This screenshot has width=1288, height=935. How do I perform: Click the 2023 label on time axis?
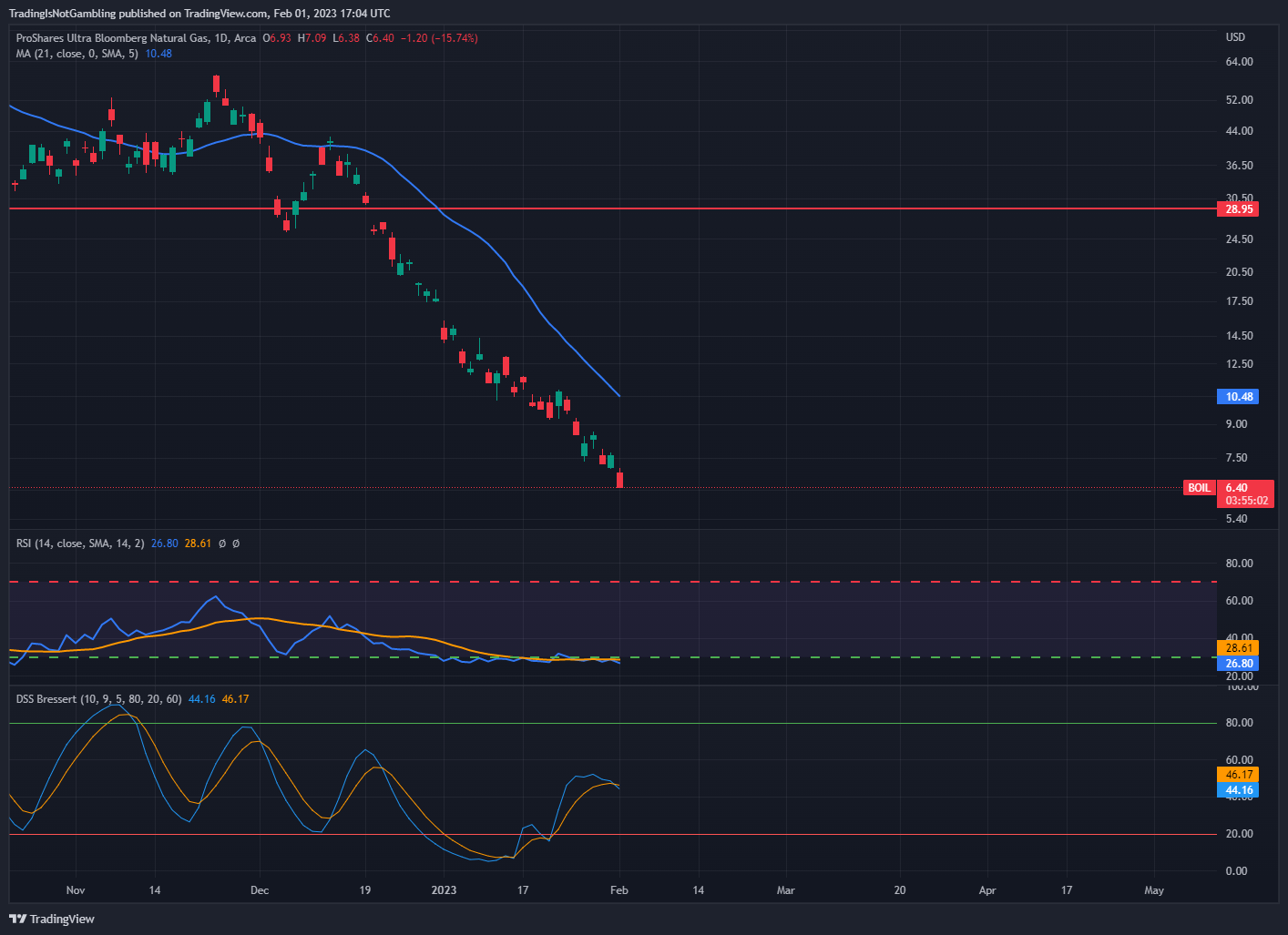[x=444, y=890]
